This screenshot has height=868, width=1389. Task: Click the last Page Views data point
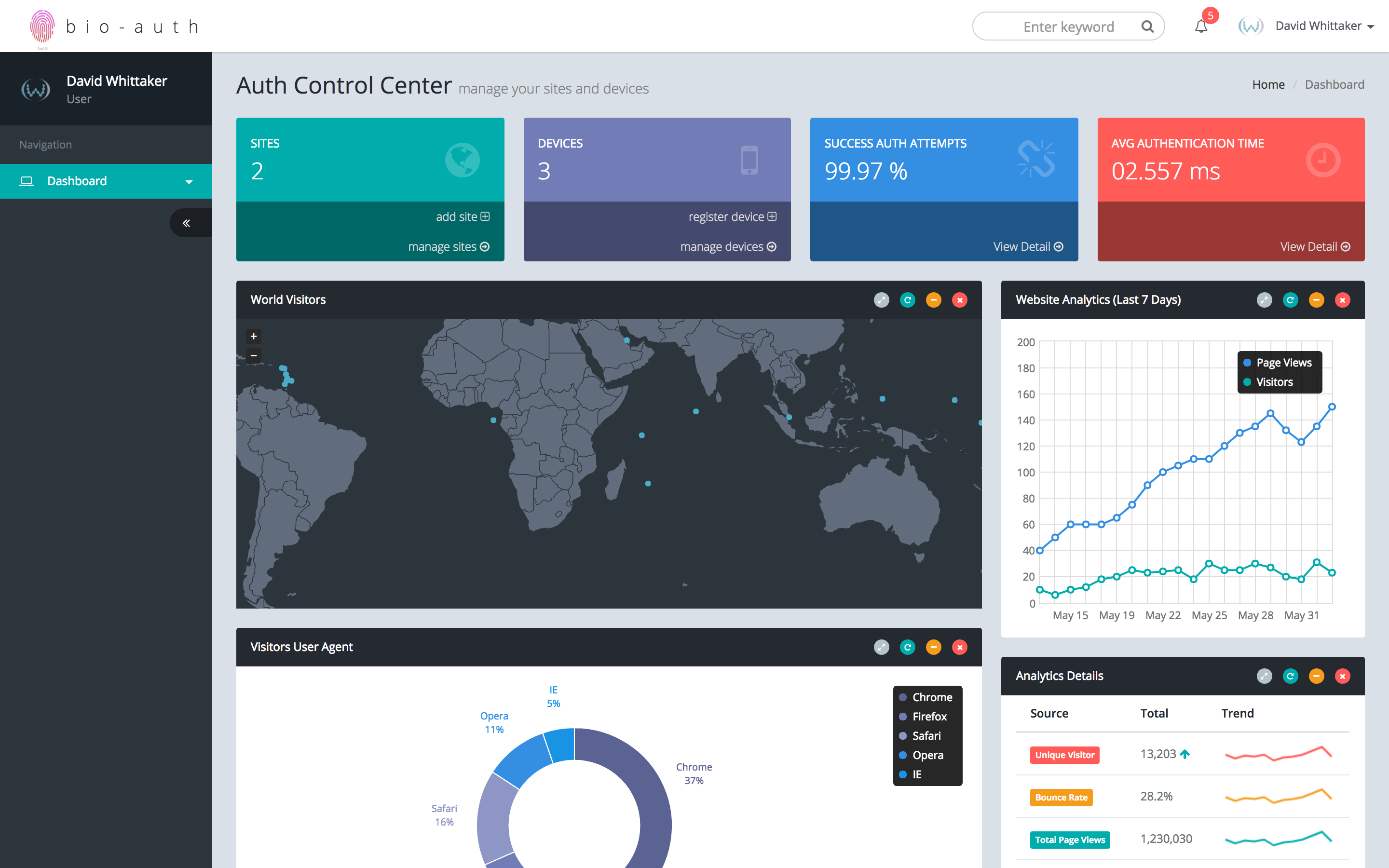[1332, 407]
